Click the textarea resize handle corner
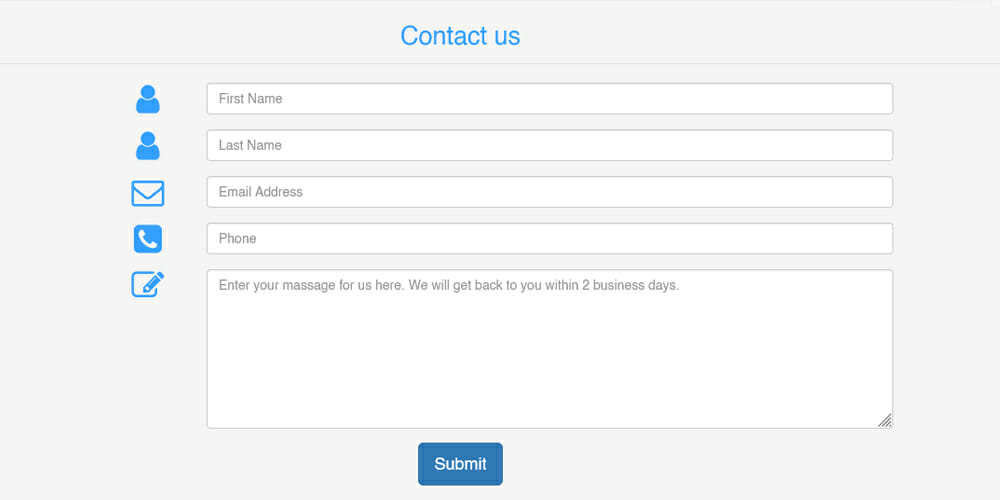Viewport: 1000px width, 500px height. tap(885, 421)
